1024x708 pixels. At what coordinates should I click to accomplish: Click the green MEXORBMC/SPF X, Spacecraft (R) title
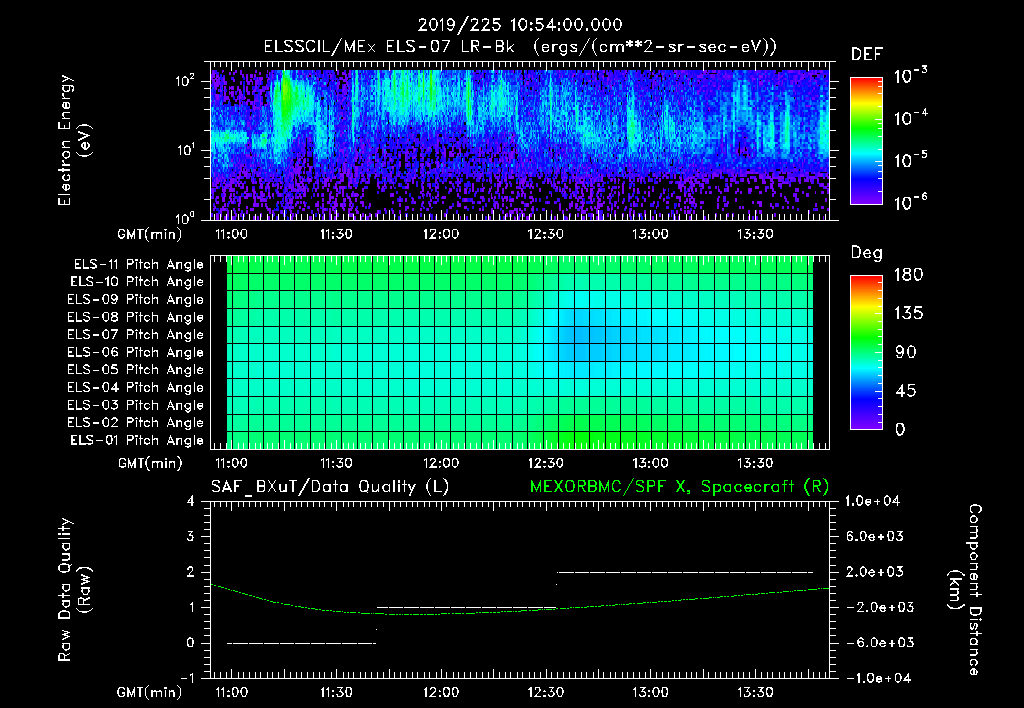point(679,487)
